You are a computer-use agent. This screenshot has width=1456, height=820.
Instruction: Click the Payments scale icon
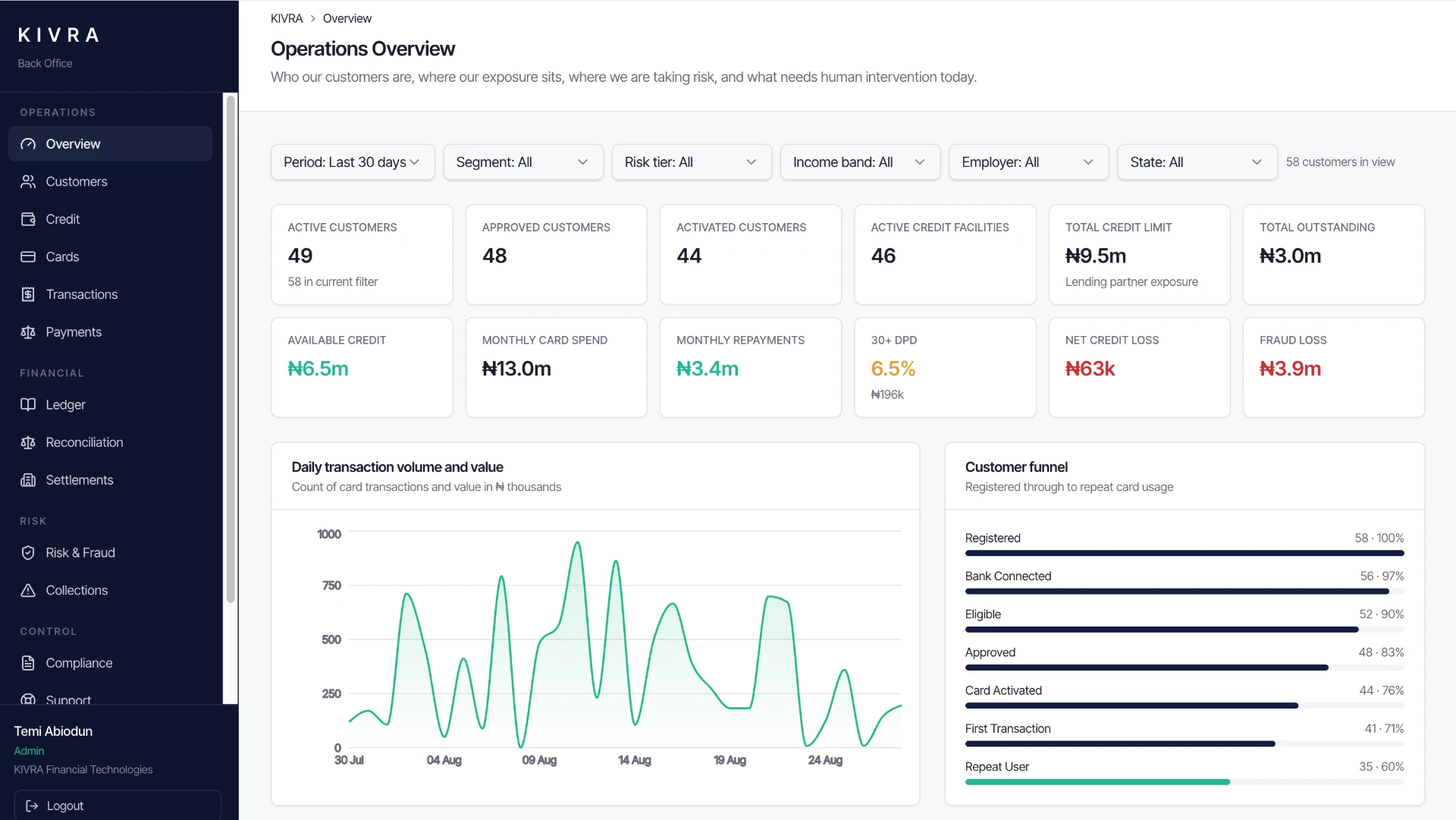tap(28, 332)
